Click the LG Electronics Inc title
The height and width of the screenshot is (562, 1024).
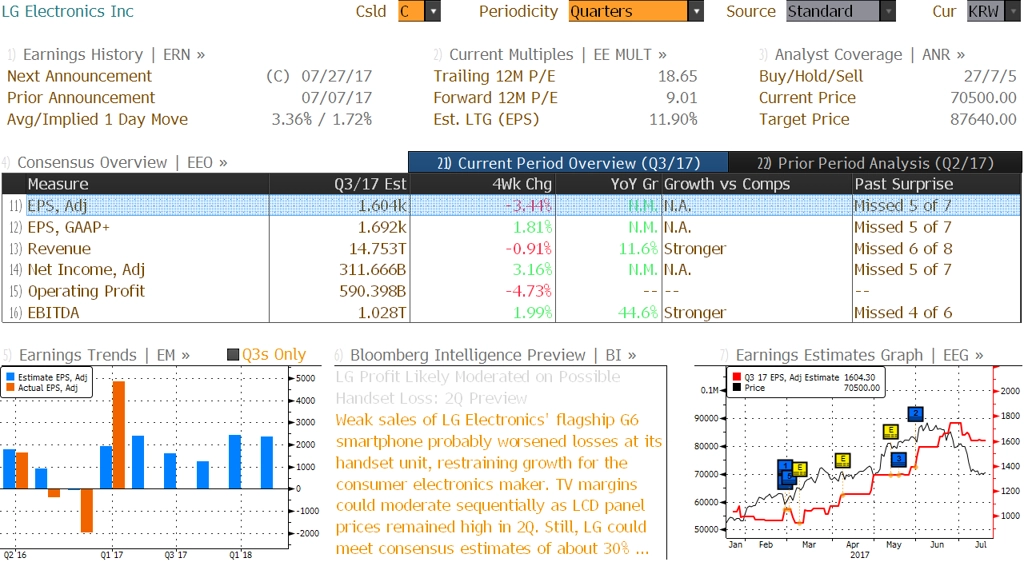click(67, 11)
